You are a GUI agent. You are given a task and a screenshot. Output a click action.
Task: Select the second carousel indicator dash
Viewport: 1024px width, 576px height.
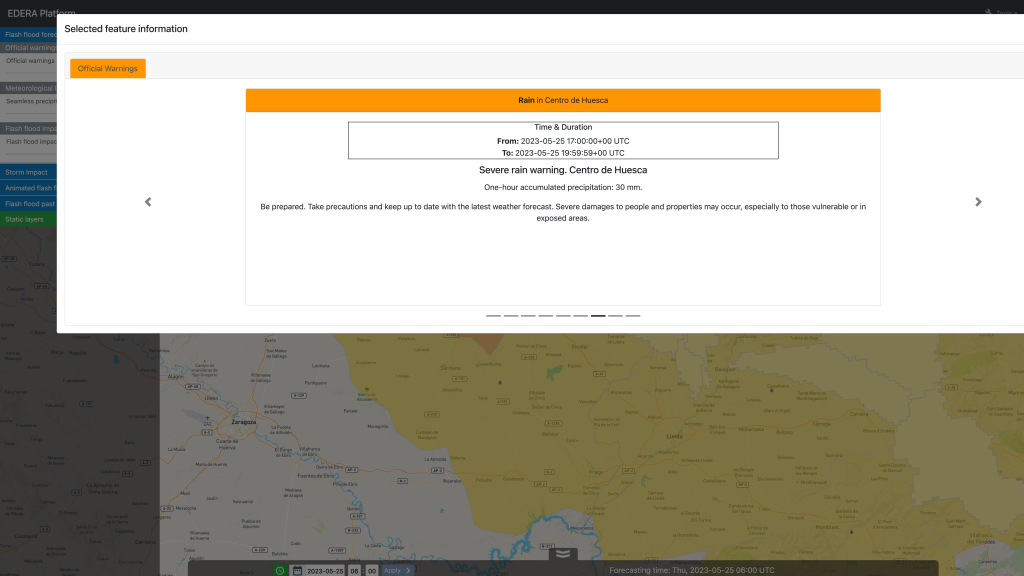pyautogui.click(x=511, y=315)
